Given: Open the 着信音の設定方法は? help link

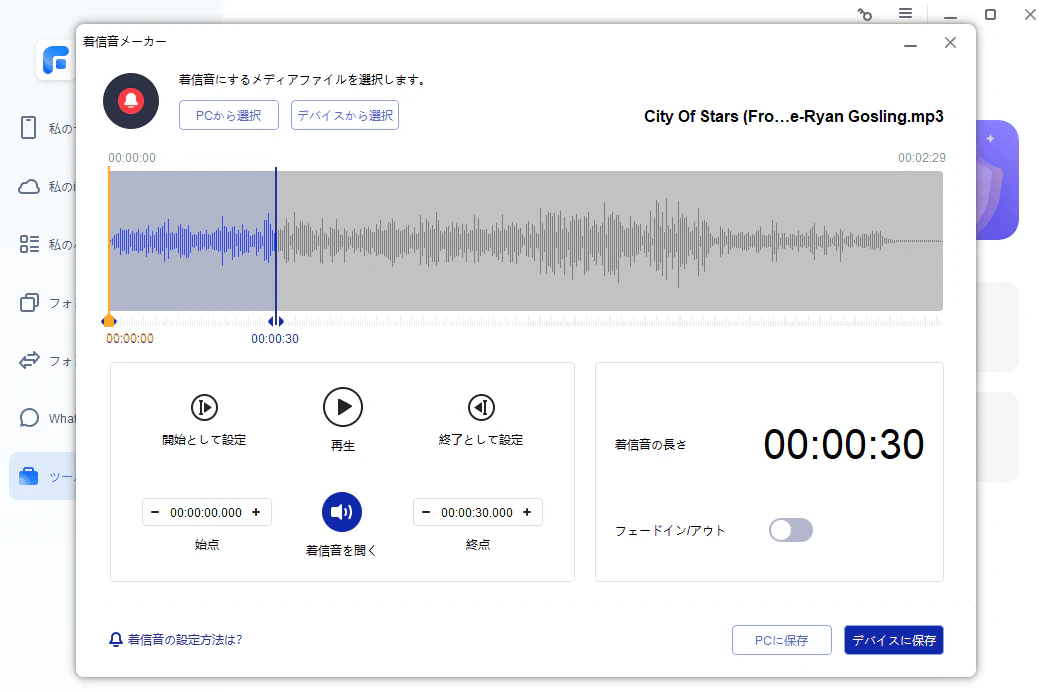Looking at the screenshot, I should (x=176, y=640).
